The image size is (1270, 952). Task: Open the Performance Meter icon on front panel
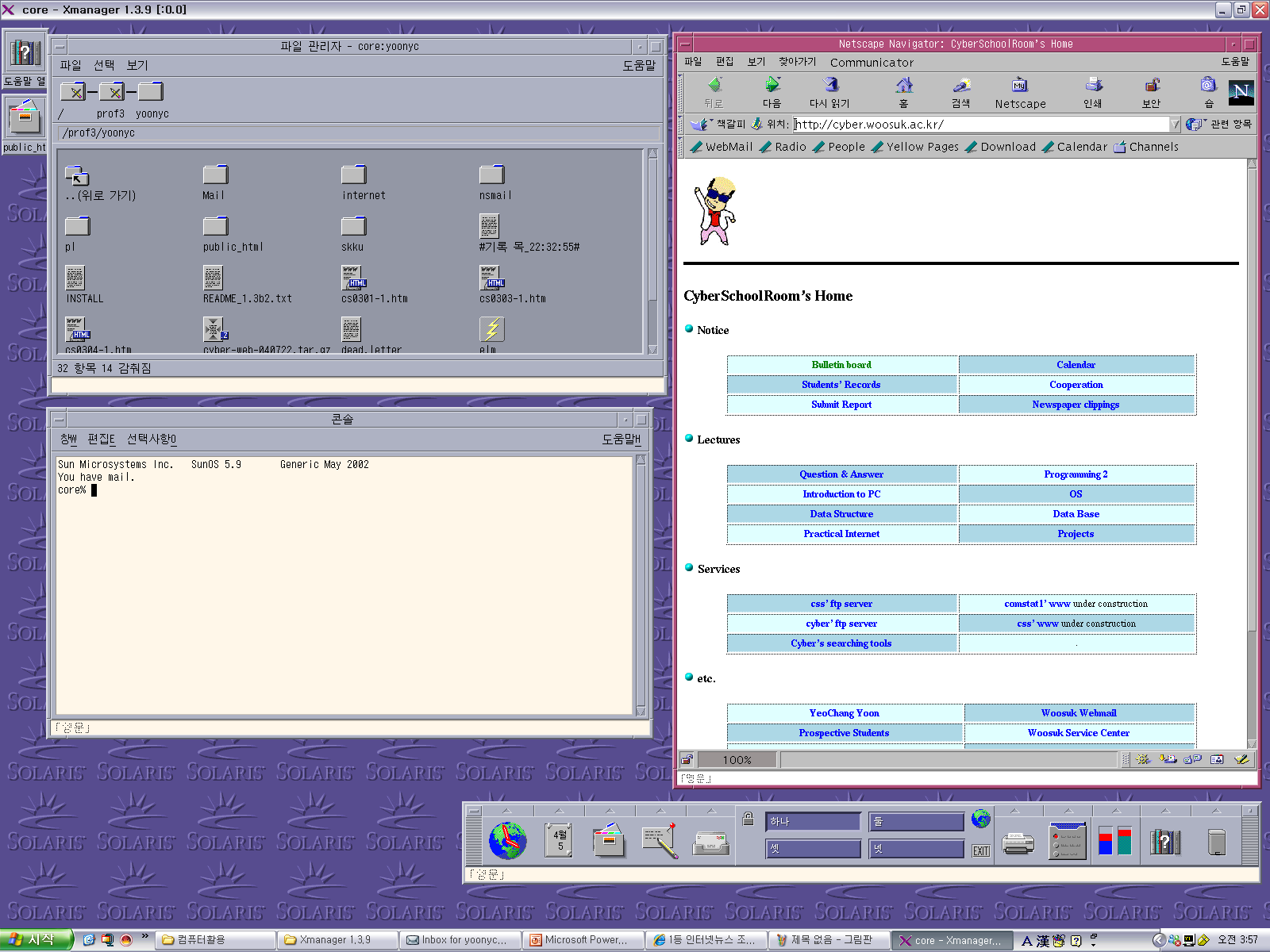pyautogui.click(x=1115, y=841)
